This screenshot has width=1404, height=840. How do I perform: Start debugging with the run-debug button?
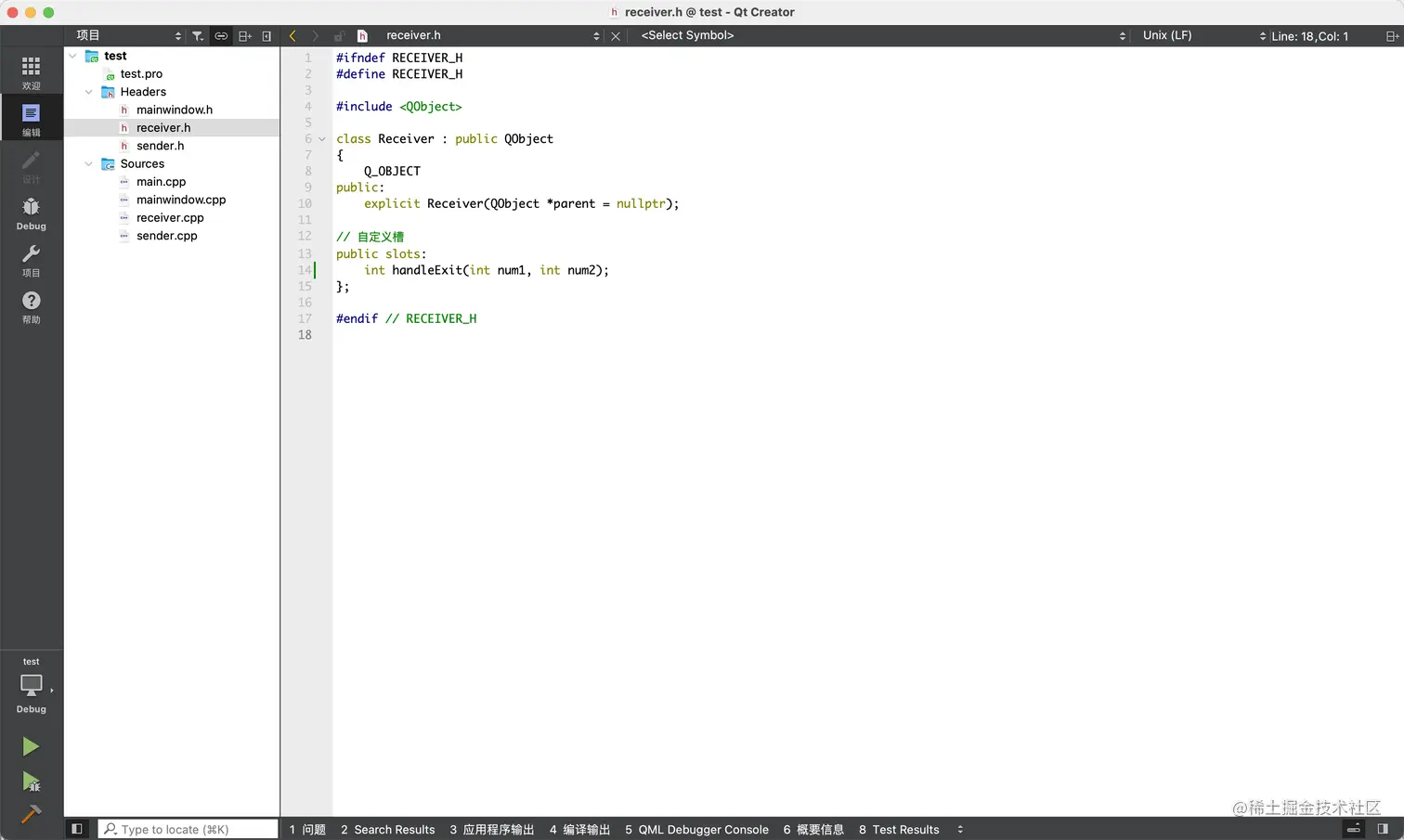click(31, 782)
